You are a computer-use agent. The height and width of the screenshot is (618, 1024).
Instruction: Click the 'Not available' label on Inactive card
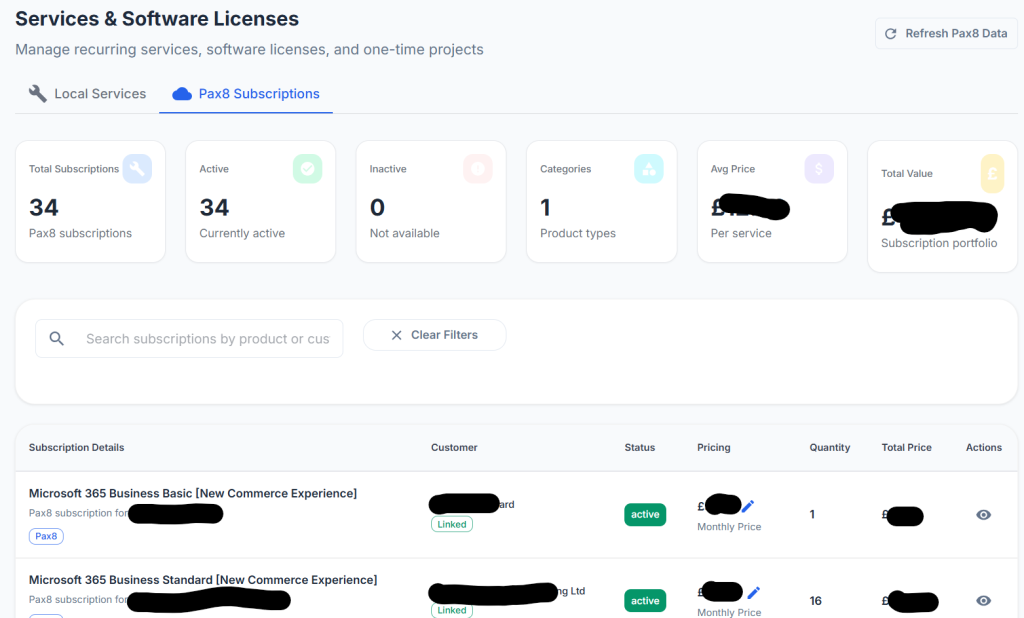tap(404, 233)
